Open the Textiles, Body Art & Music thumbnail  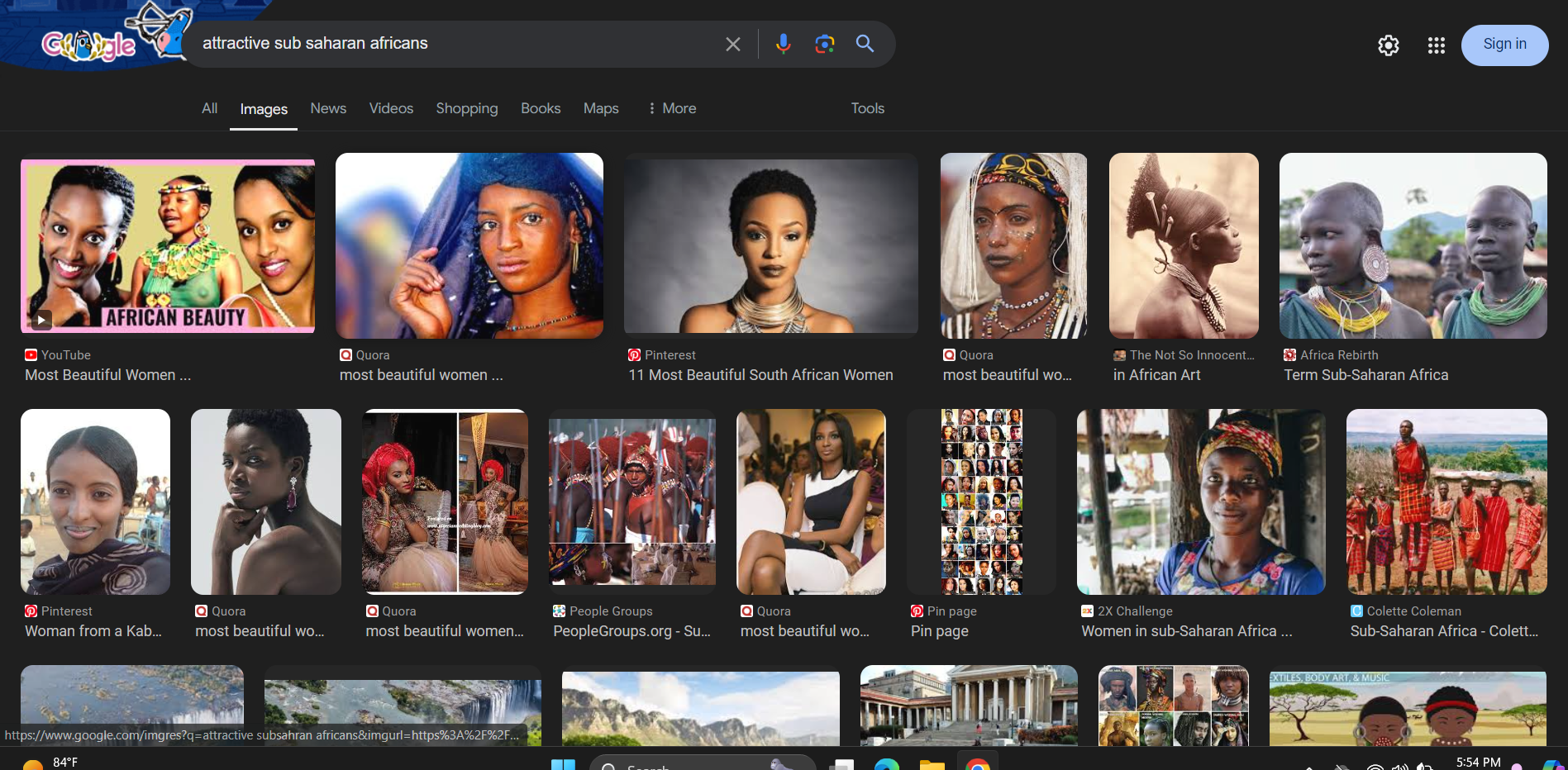pyautogui.click(x=1408, y=709)
